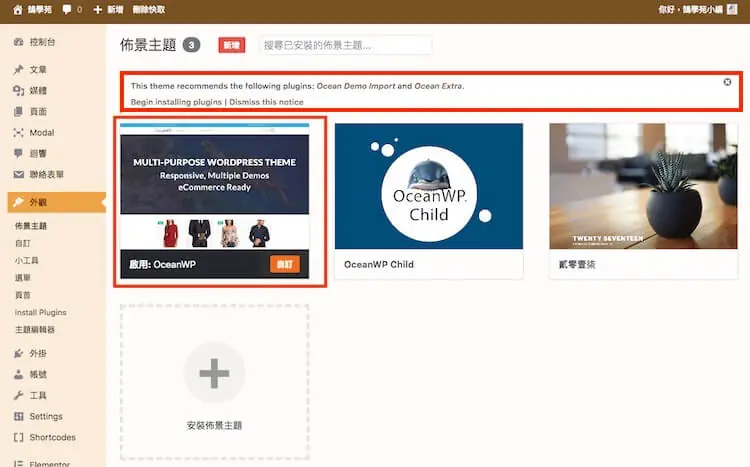Dismiss the notice with X icon

click(727, 82)
